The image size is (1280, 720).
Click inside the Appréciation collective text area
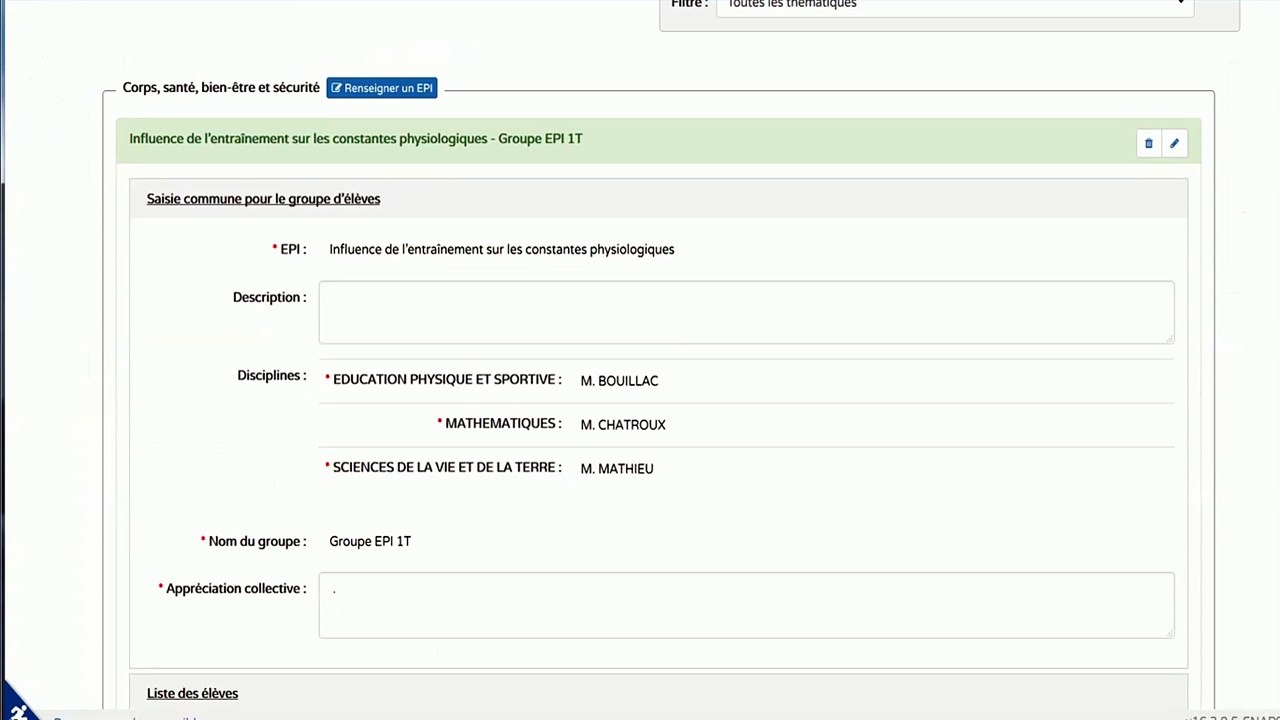746,604
